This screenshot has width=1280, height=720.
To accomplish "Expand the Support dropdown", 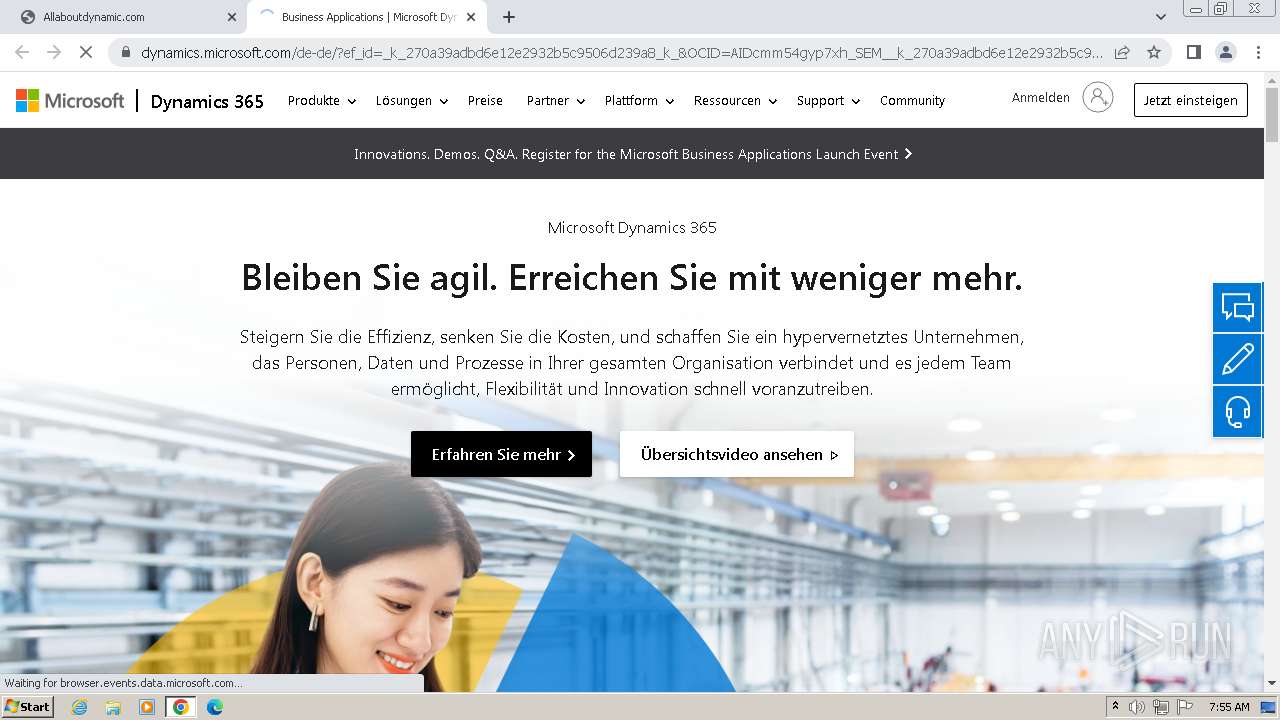I will pos(828,101).
